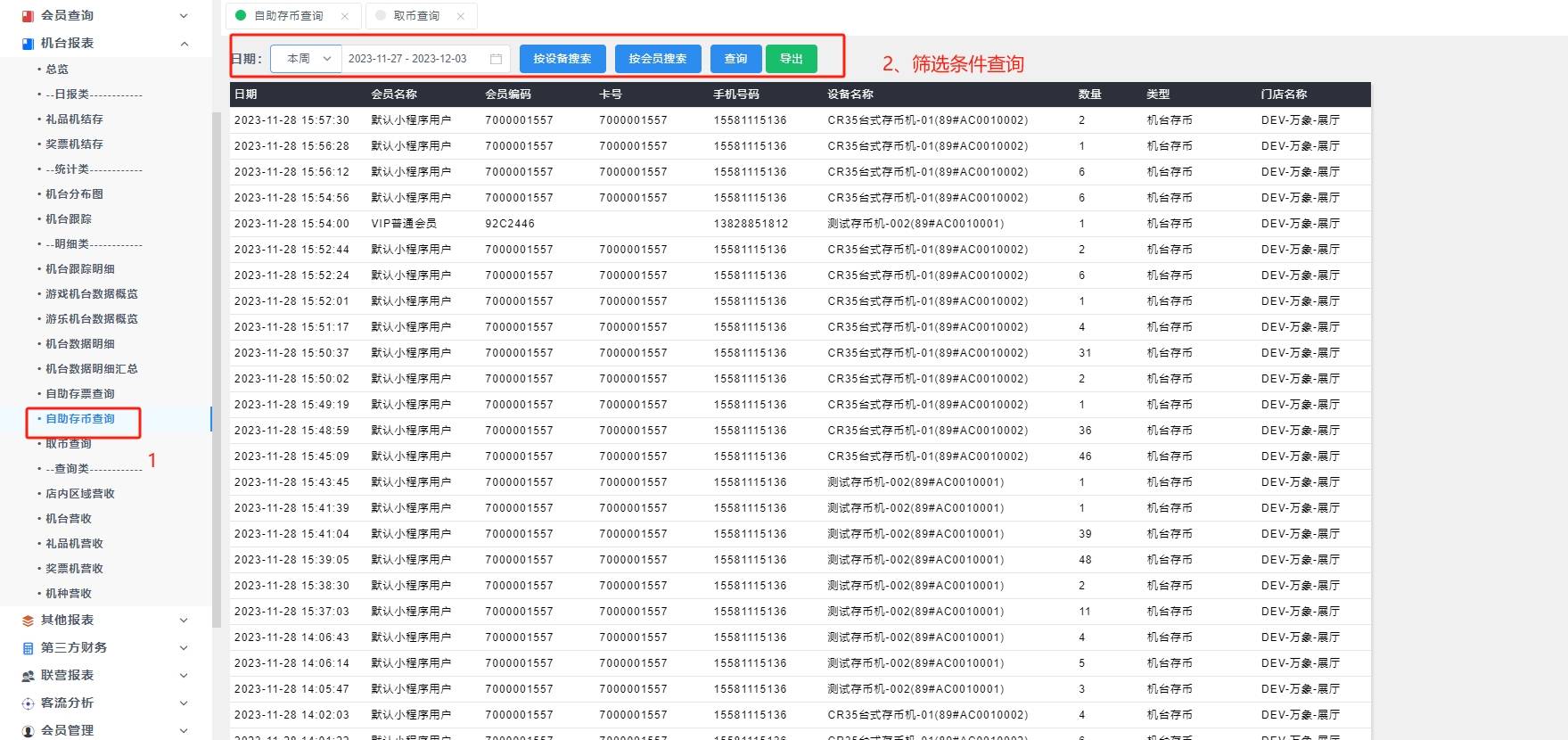Open 礼品机营收 report
1568x740 pixels.
74,544
